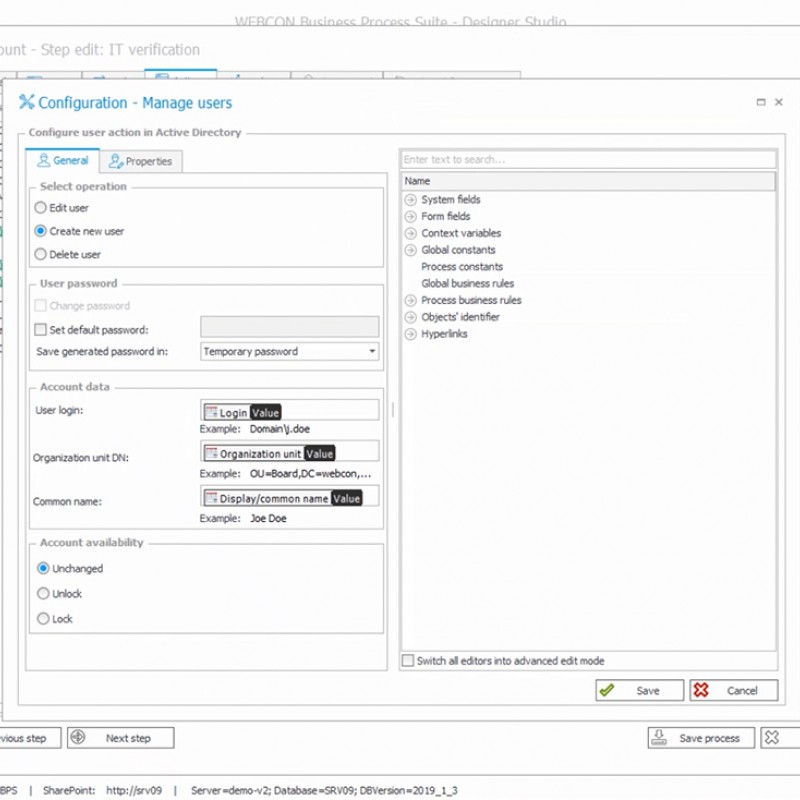The image size is (800, 800).
Task: Select the Edit user radio option
Action: pyautogui.click(x=41, y=208)
